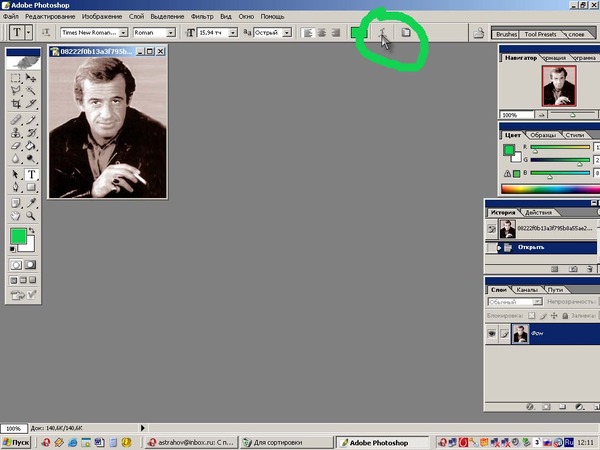Select the Paint Bucket tool
Viewport: 600px width, 450px height.
[x=31, y=145]
